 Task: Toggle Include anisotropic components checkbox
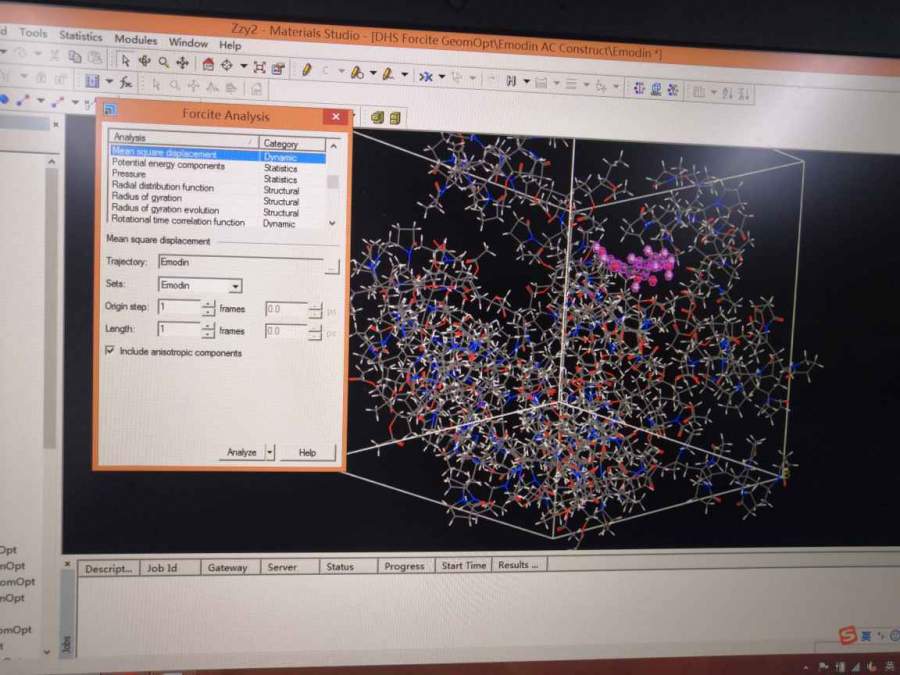click(110, 352)
